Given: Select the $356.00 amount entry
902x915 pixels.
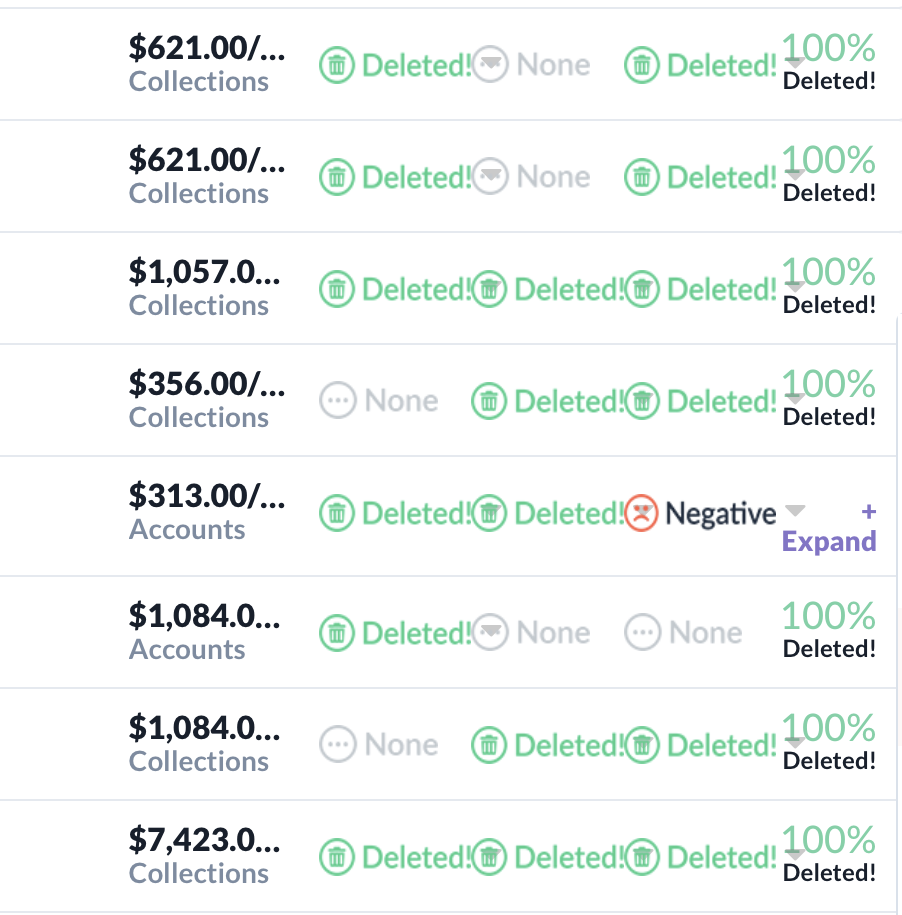Looking at the screenshot, I should coord(207,382).
